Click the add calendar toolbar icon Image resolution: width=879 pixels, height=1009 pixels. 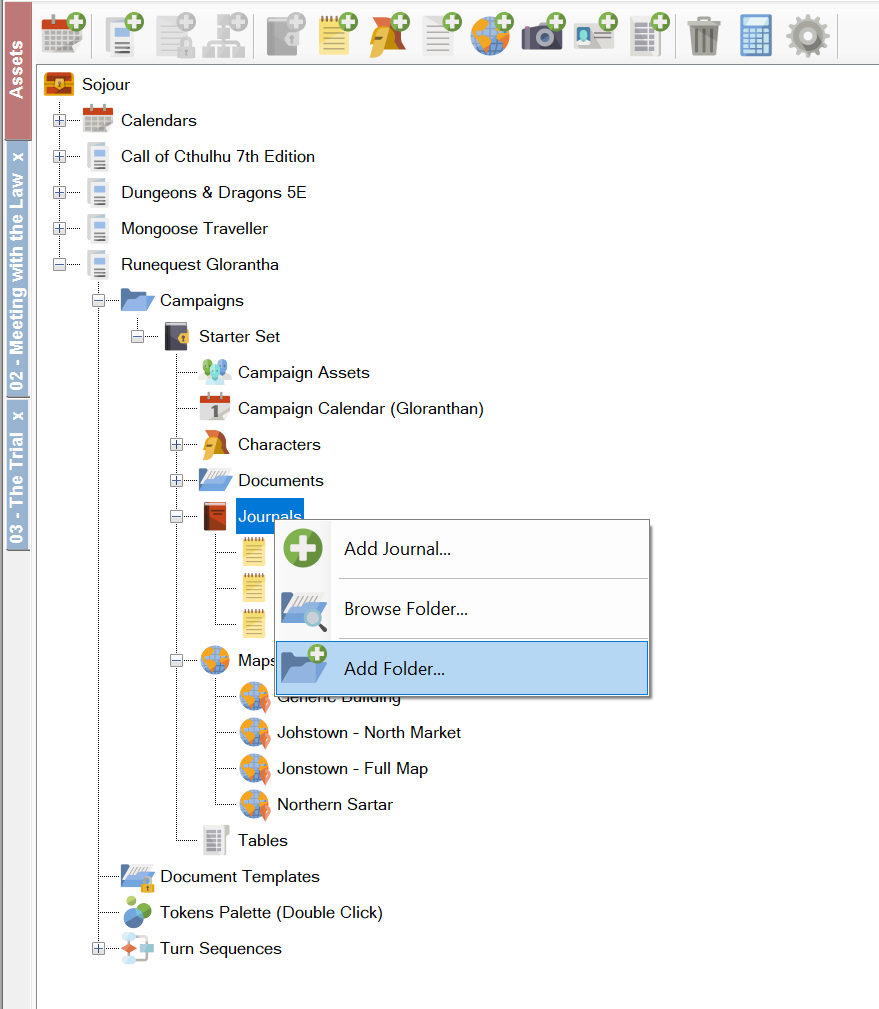pos(62,35)
